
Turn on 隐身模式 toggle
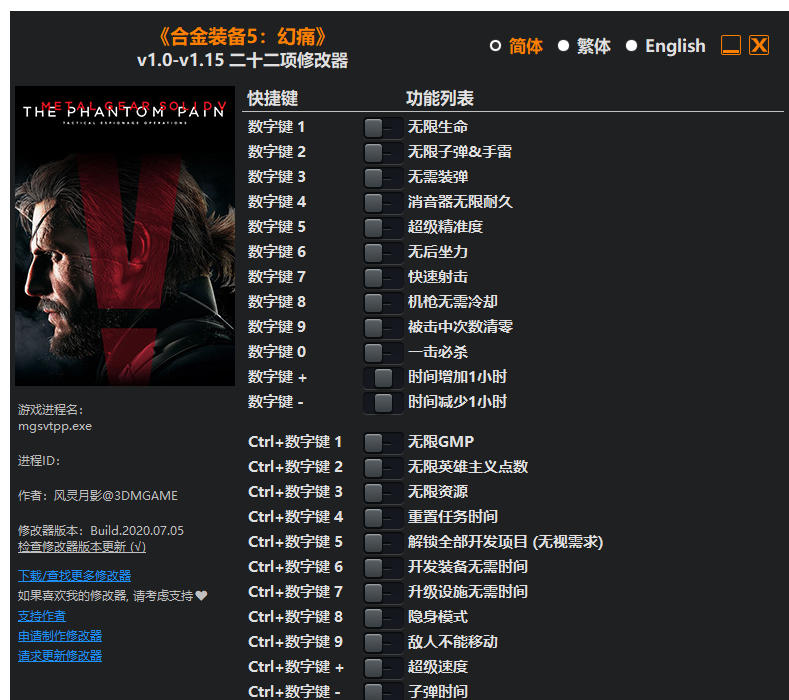tap(383, 617)
